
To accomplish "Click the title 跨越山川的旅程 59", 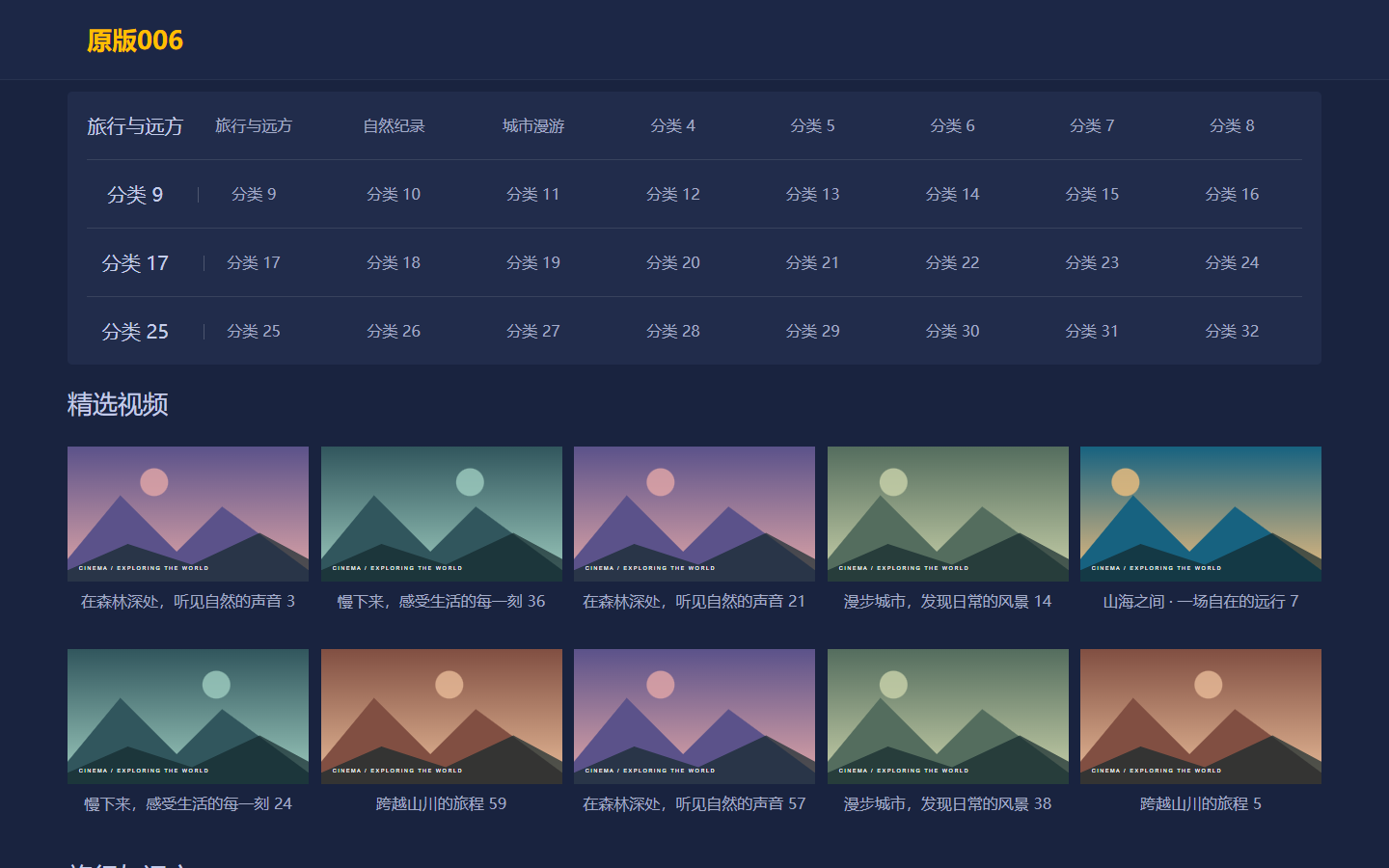I will click(x=442, y=804).
